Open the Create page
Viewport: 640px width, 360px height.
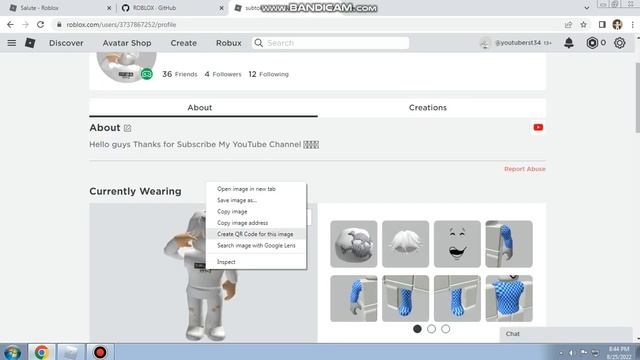184,43
